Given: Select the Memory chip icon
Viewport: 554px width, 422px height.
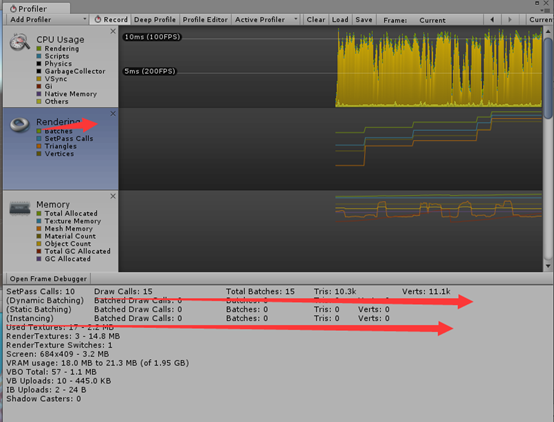Looking at the screenshot, I should [20, 208].
